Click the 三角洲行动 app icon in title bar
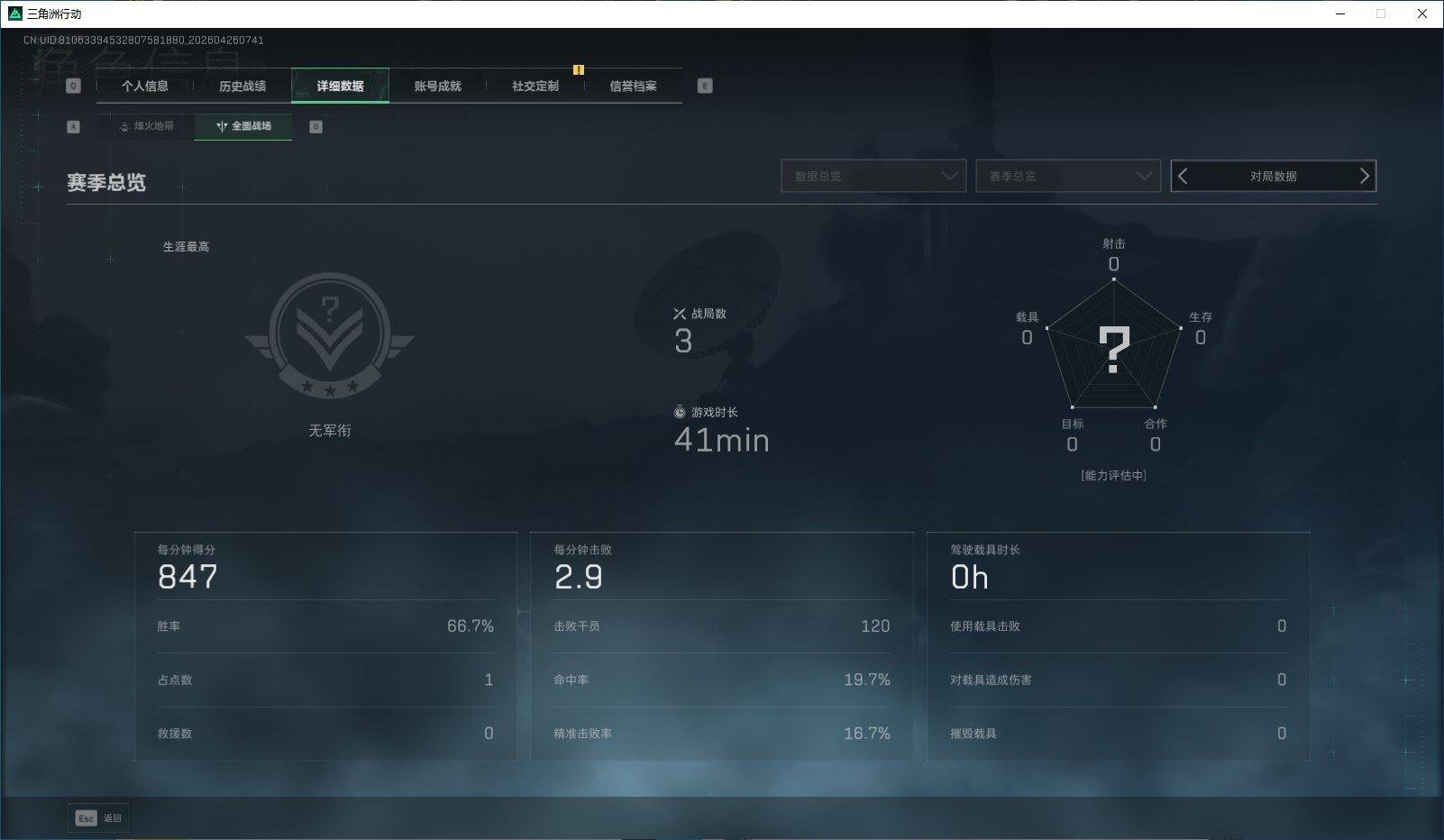1444x840 pixels. pyautogui.click(x=15, y=14)
